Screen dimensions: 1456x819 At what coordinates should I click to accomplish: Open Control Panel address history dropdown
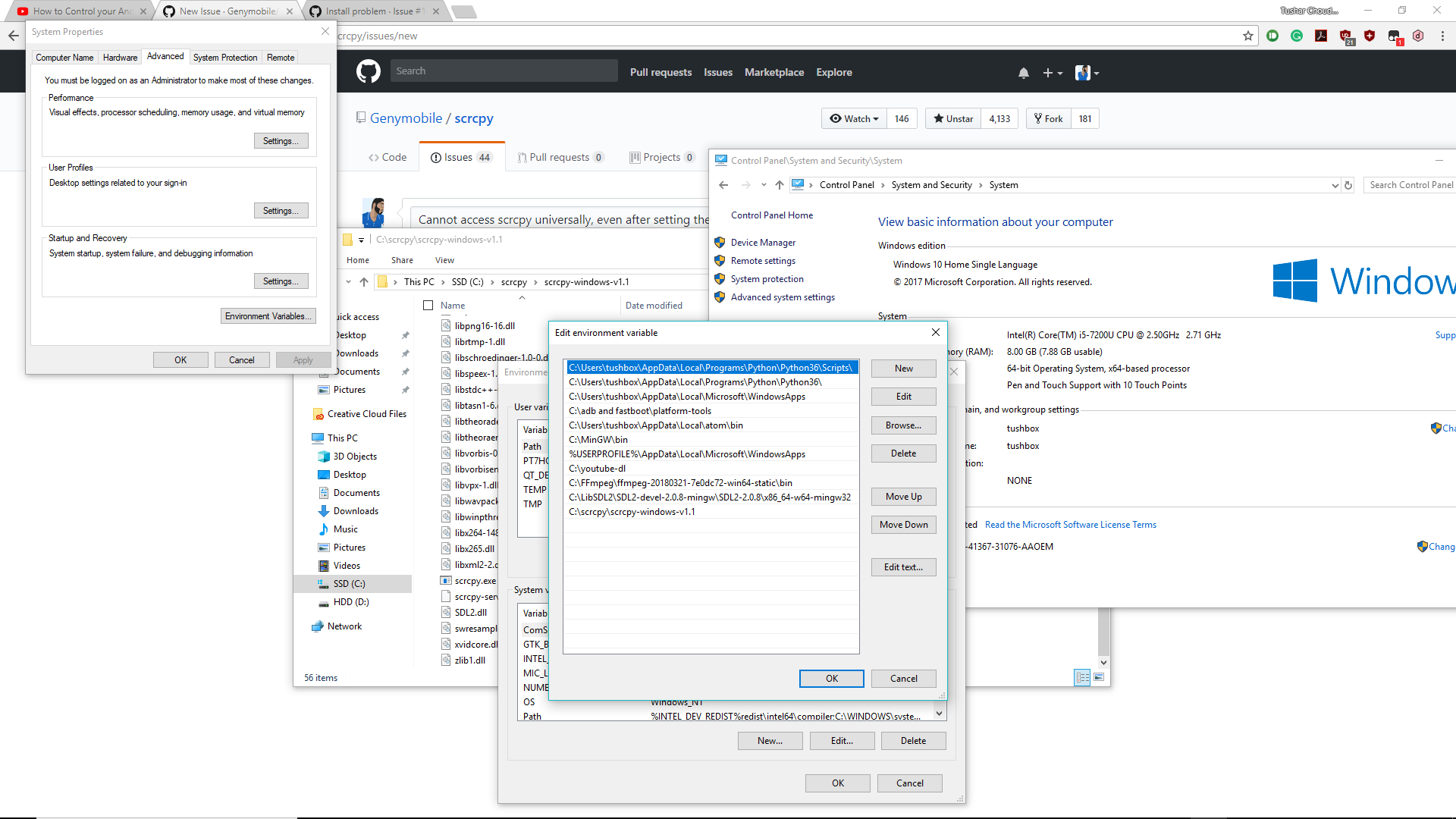1335,185
